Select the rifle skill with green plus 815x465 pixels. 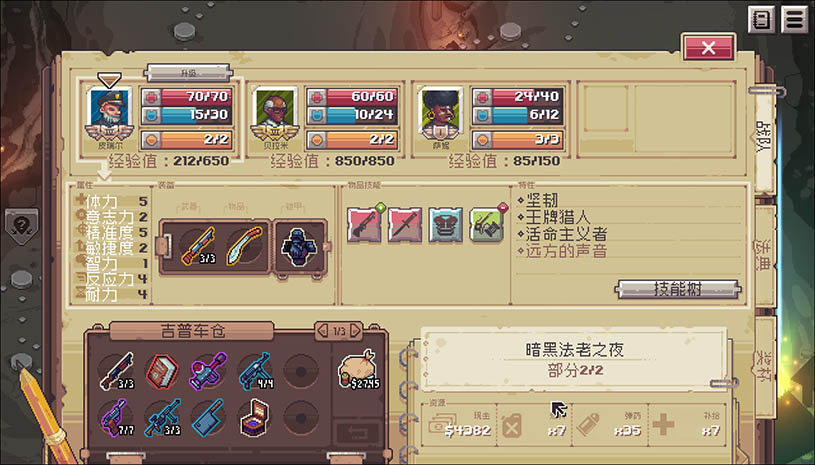pyautogui.click(x=365, y=224)
